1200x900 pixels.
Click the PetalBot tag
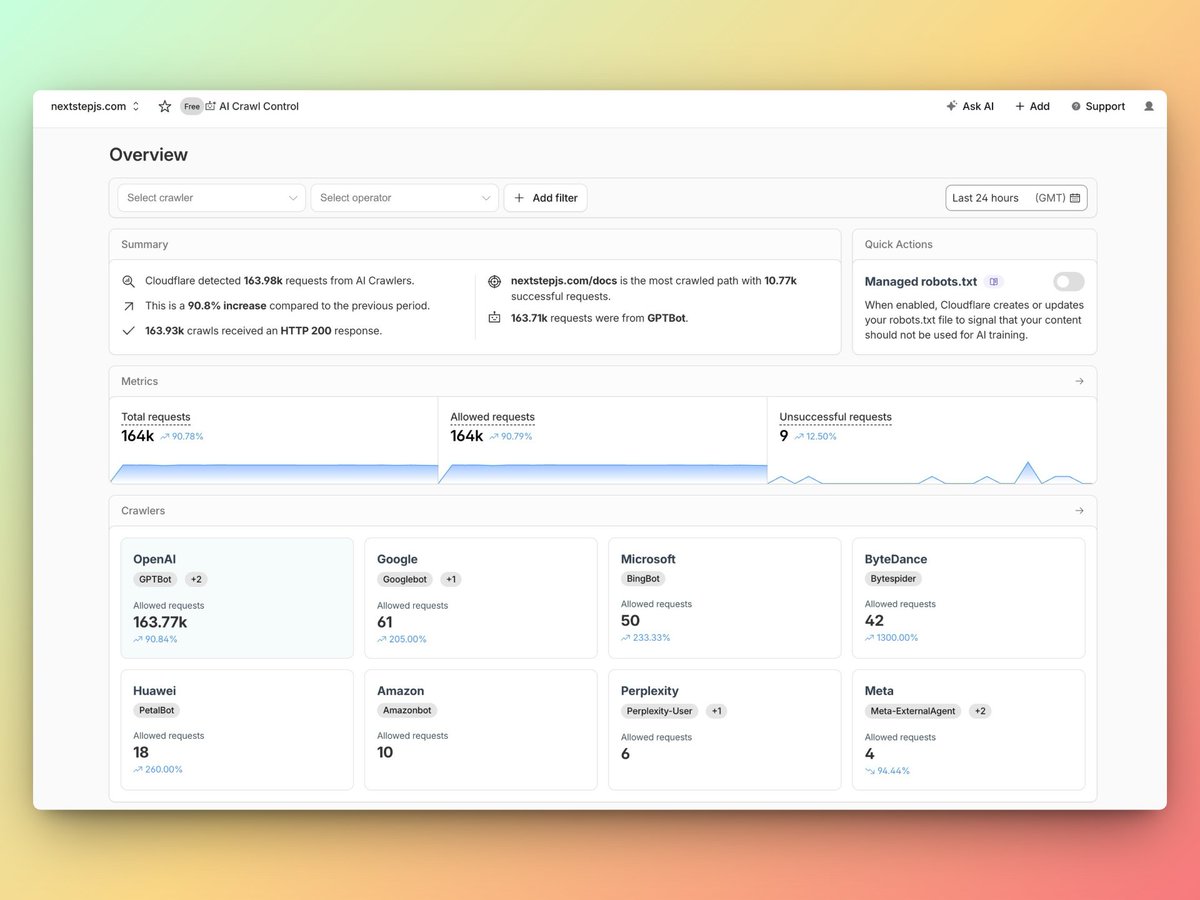pyautogui.click(x=157, y=710)
